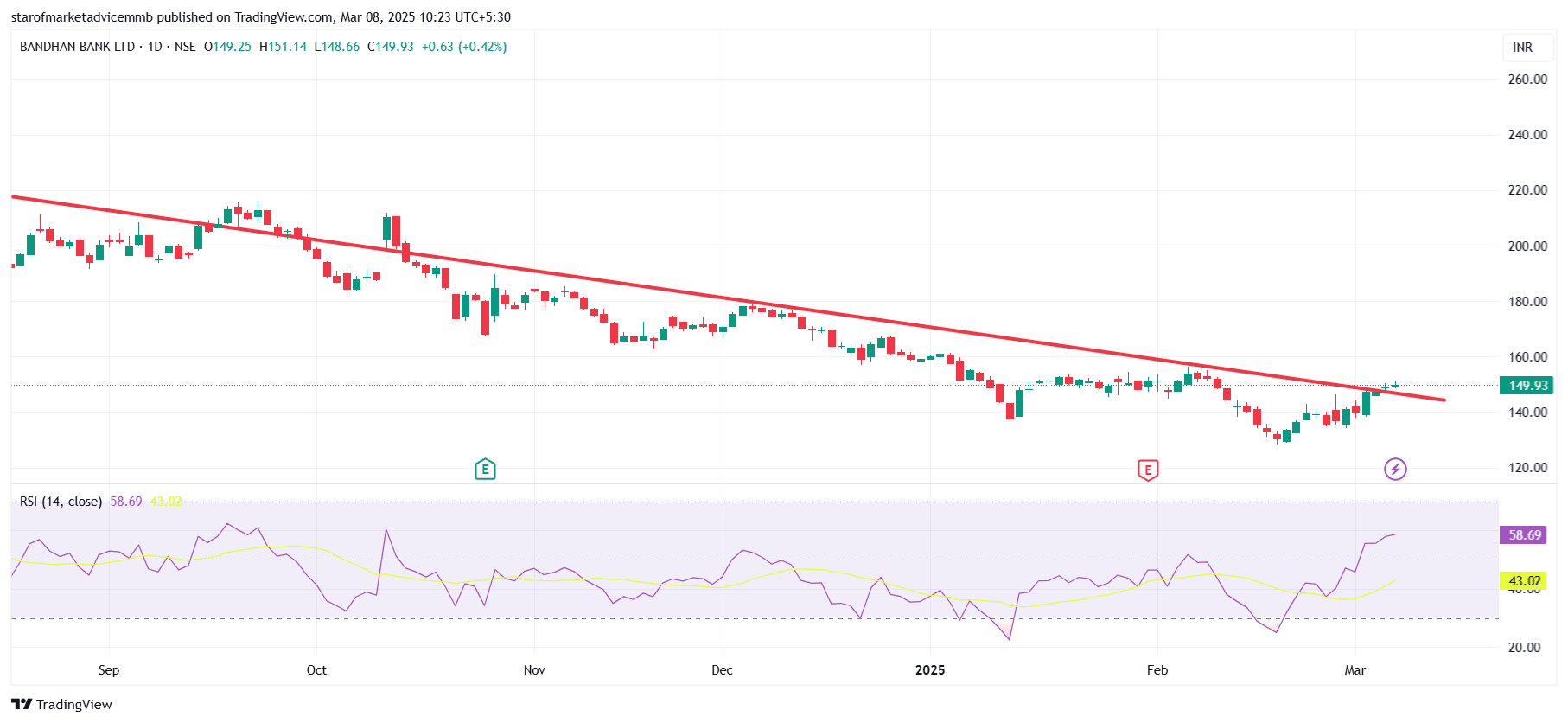Click the 1D interval in the chart legend
Screen dimensions: 1568x723
[155, 47]
